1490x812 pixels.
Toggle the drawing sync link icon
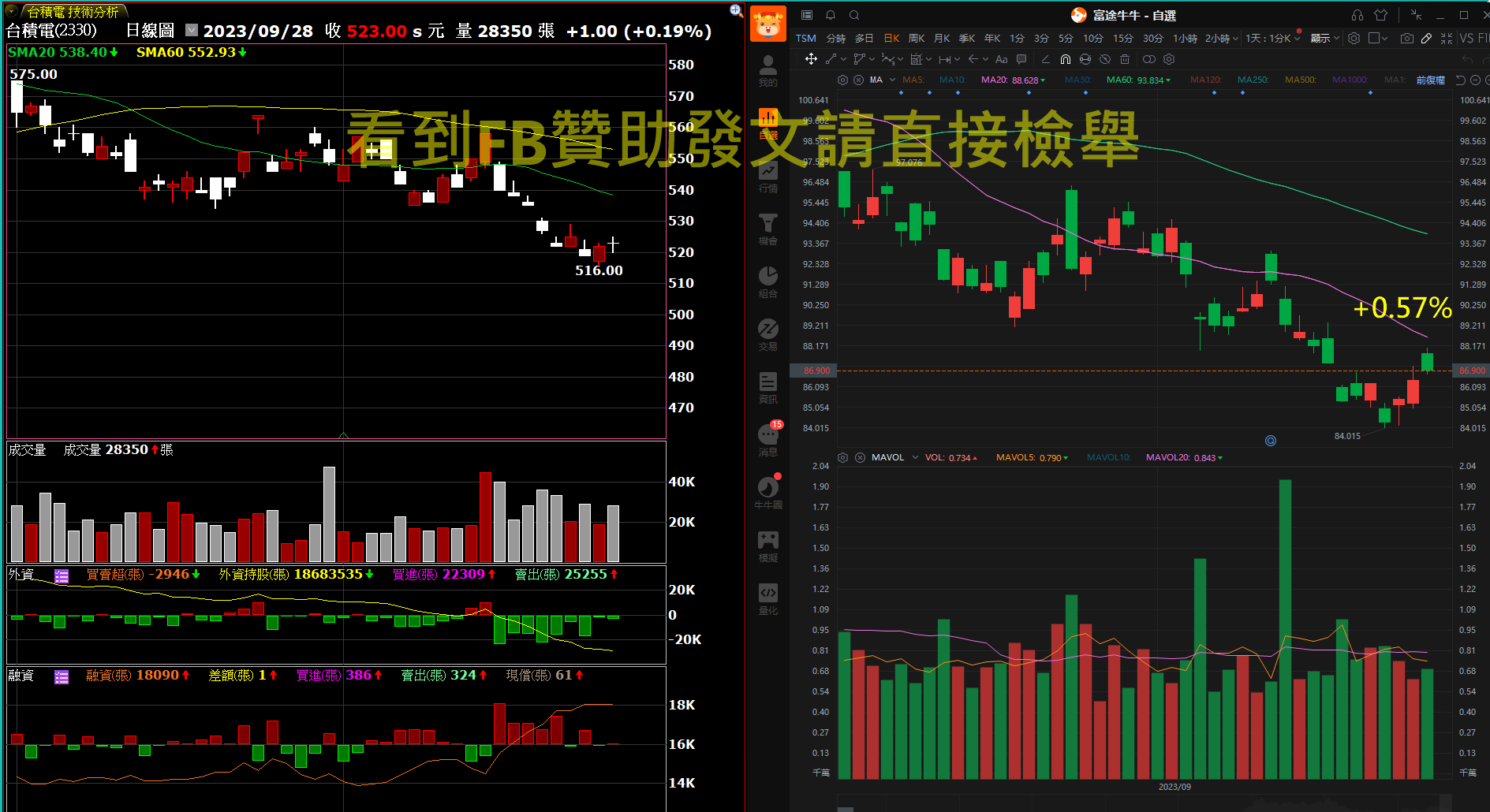tap(1085, 59)
